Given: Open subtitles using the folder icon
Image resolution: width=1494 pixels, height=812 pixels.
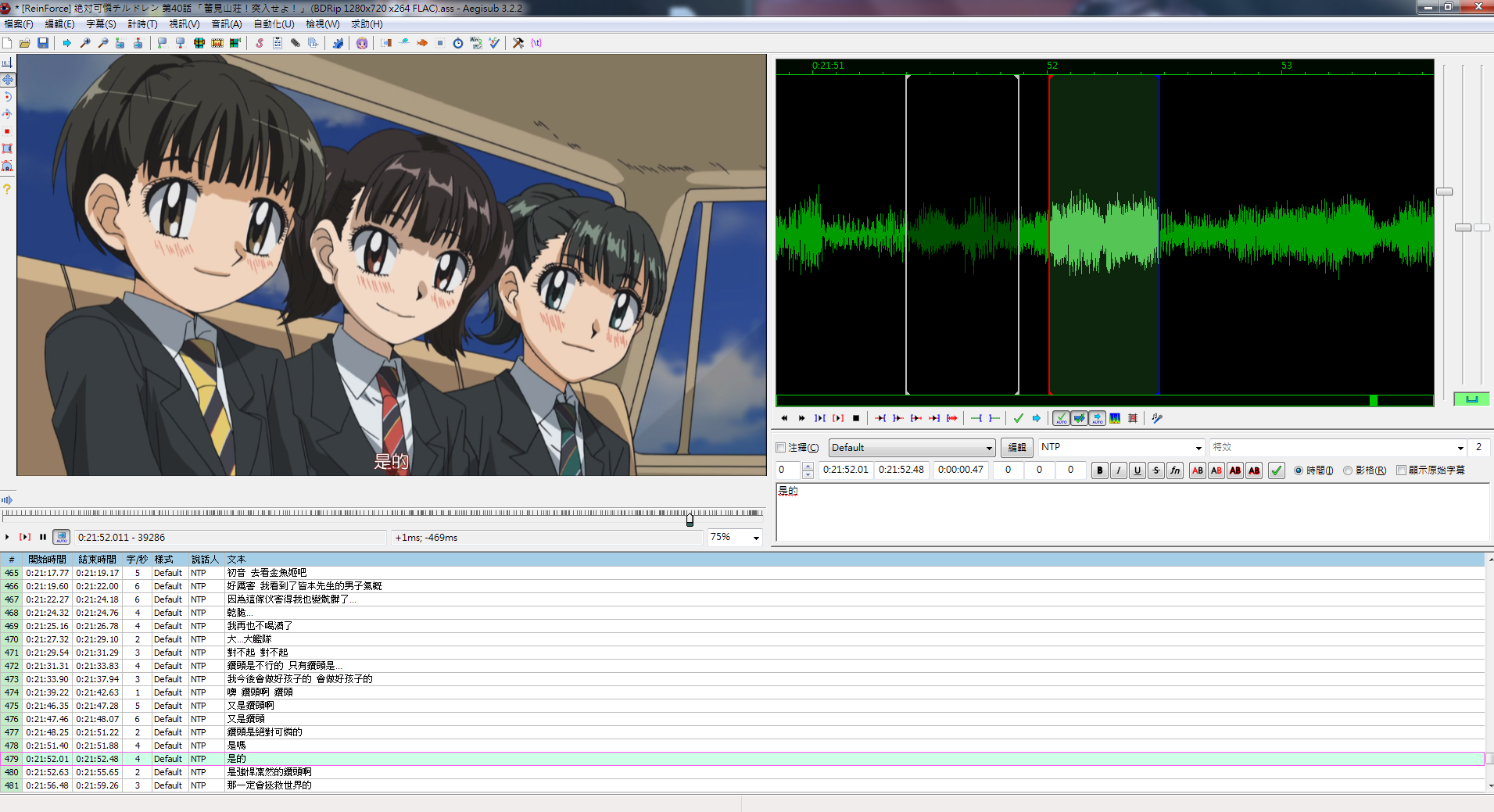Looking at the screenshot, I should pos(25,43).
